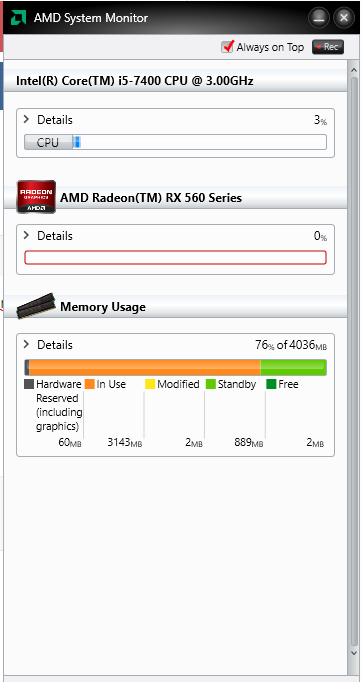The width and height of the screenshot is (362, 682).
Task: Minimize the AMD System Monitor window
Action: point(319,18)
